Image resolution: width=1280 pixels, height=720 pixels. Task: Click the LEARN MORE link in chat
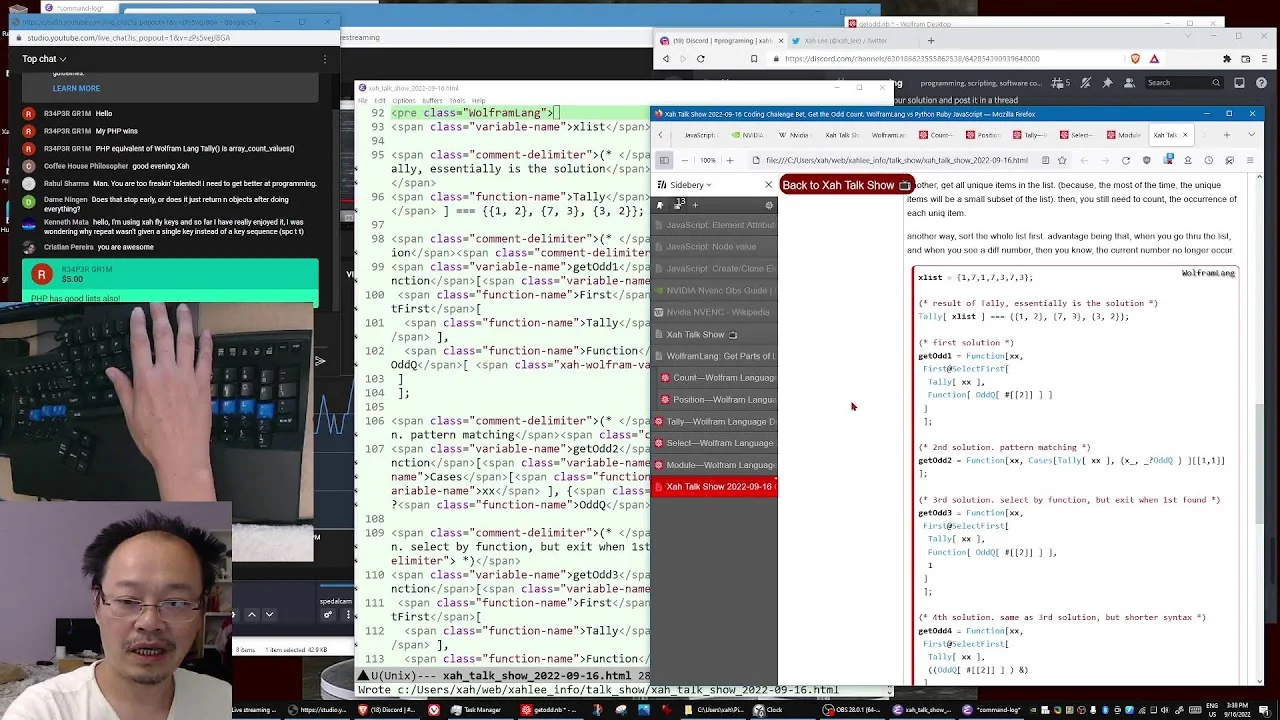[x=76, y=88]
